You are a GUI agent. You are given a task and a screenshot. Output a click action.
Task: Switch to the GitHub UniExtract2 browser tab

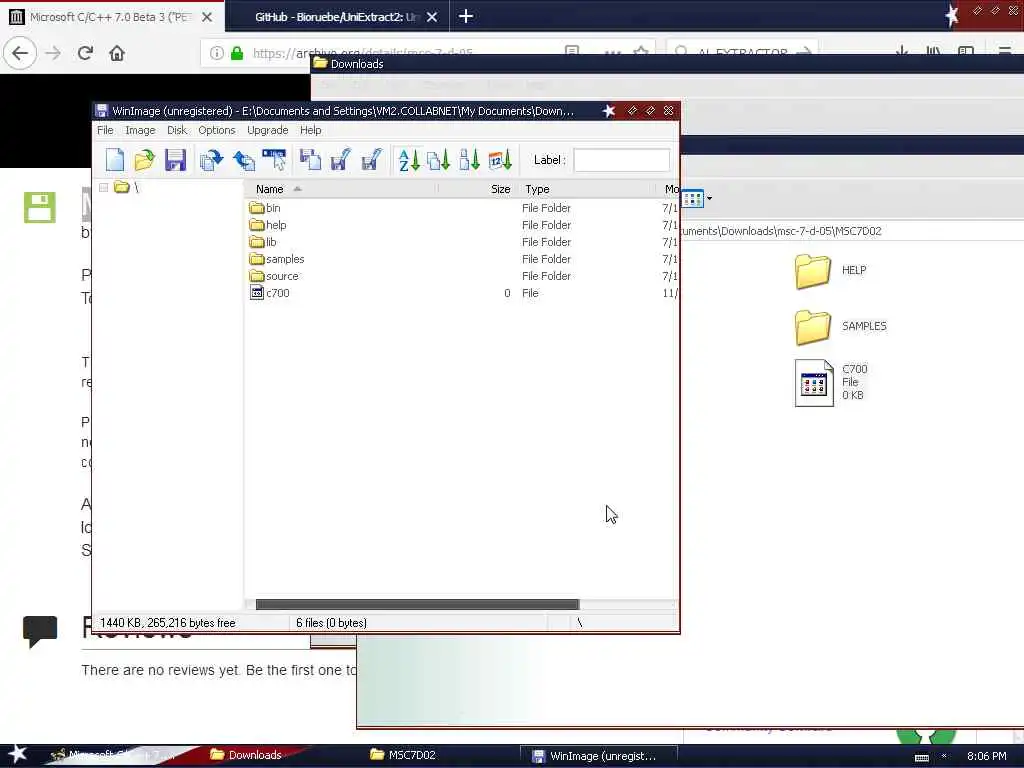coord(336,17)
